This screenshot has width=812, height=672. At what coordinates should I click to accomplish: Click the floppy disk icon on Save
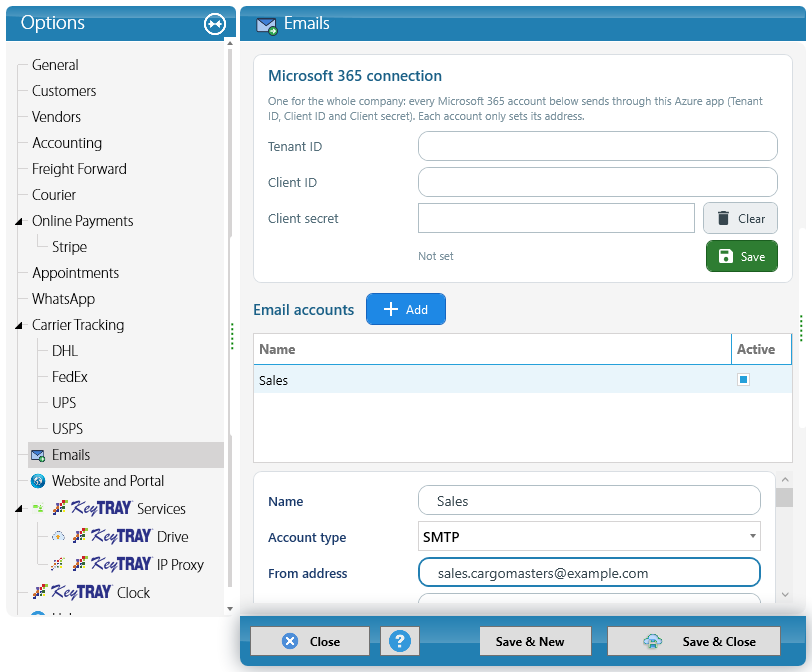click(x=726, y=256)
